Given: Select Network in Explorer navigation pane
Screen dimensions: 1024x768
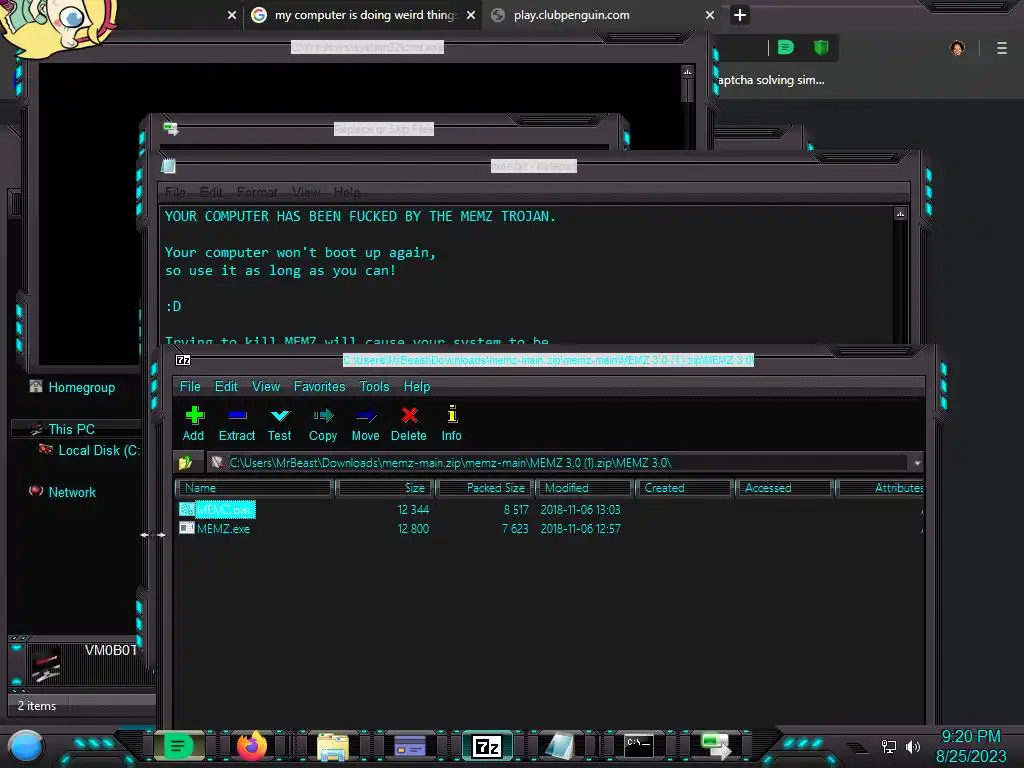Looking at the screenshot, I should [x=63, y=492].
